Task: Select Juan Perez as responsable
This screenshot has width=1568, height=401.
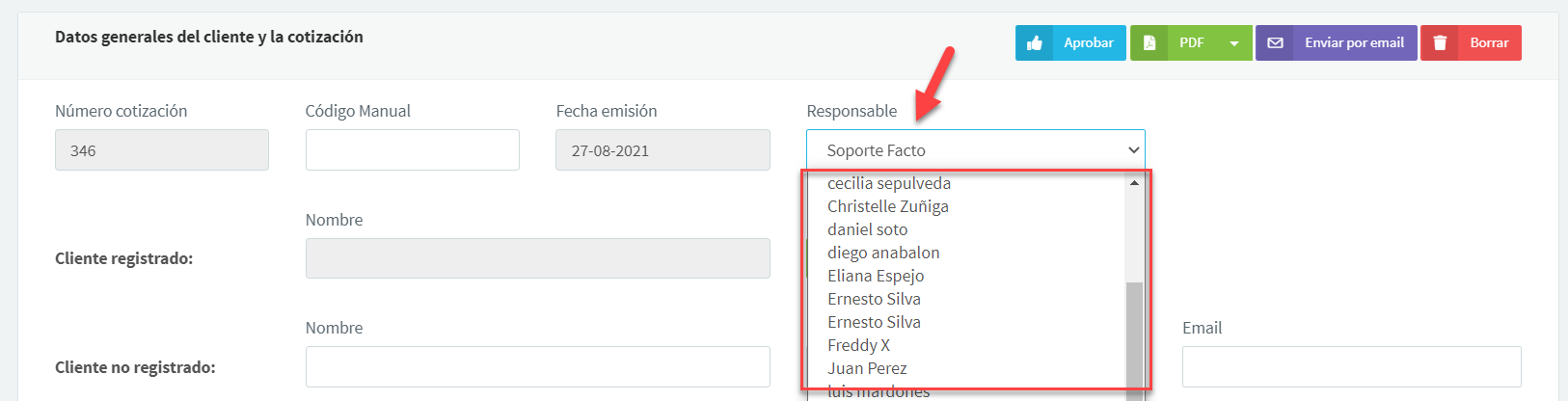Action: click(x=867, y=368)
